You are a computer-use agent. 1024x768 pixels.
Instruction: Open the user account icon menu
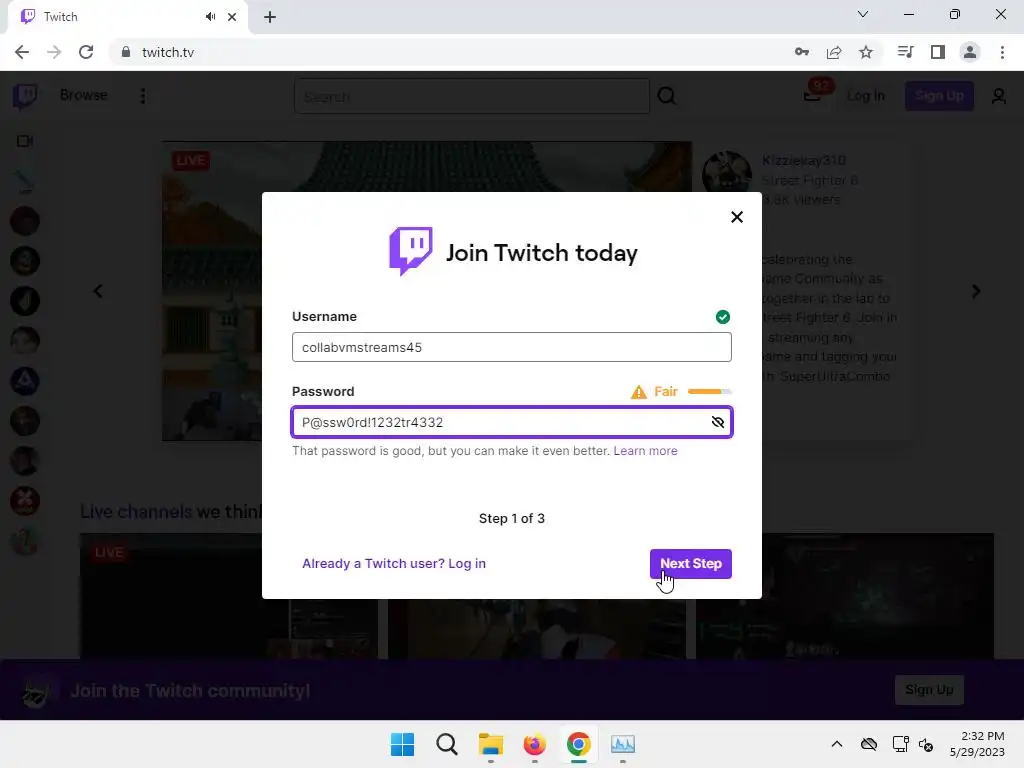[999, 97]
